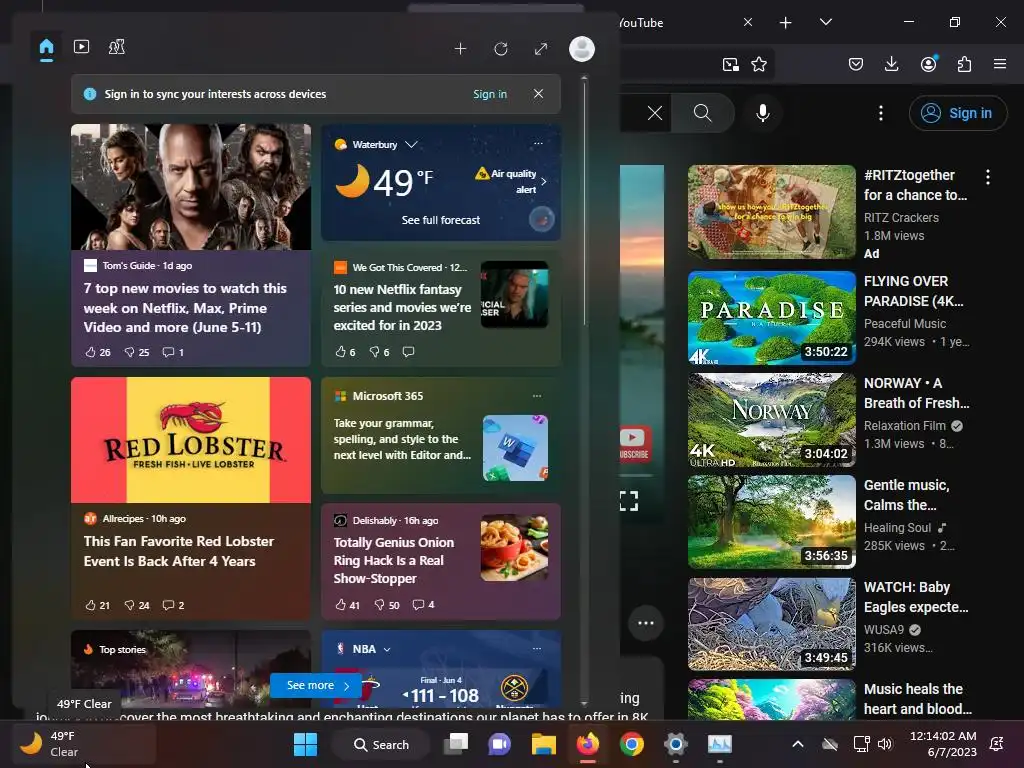
Task: Toggle Picture-in-Picture in Firefox address bar
Action: tap(731, 64)
